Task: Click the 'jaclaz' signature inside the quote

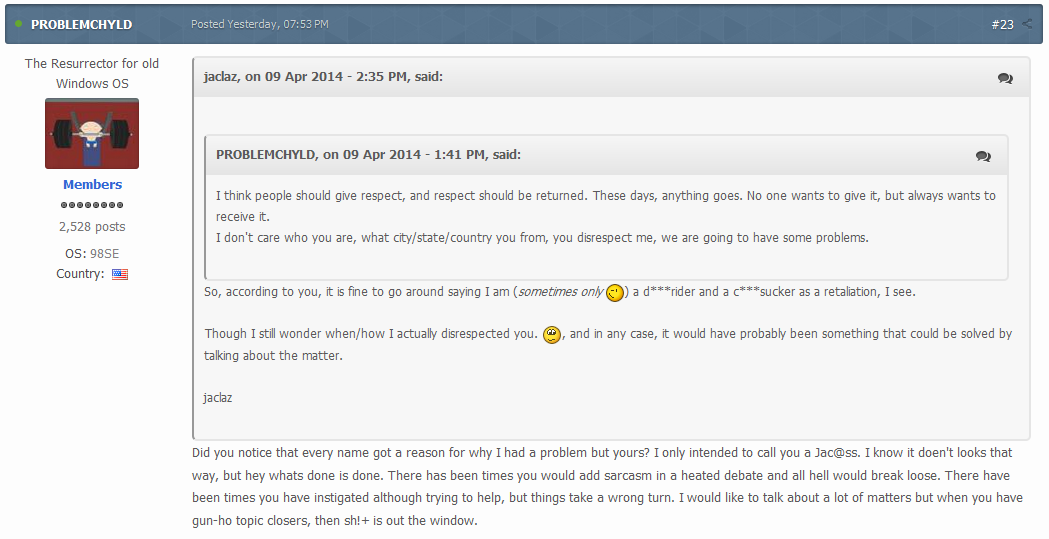Action: click(218, 398)
